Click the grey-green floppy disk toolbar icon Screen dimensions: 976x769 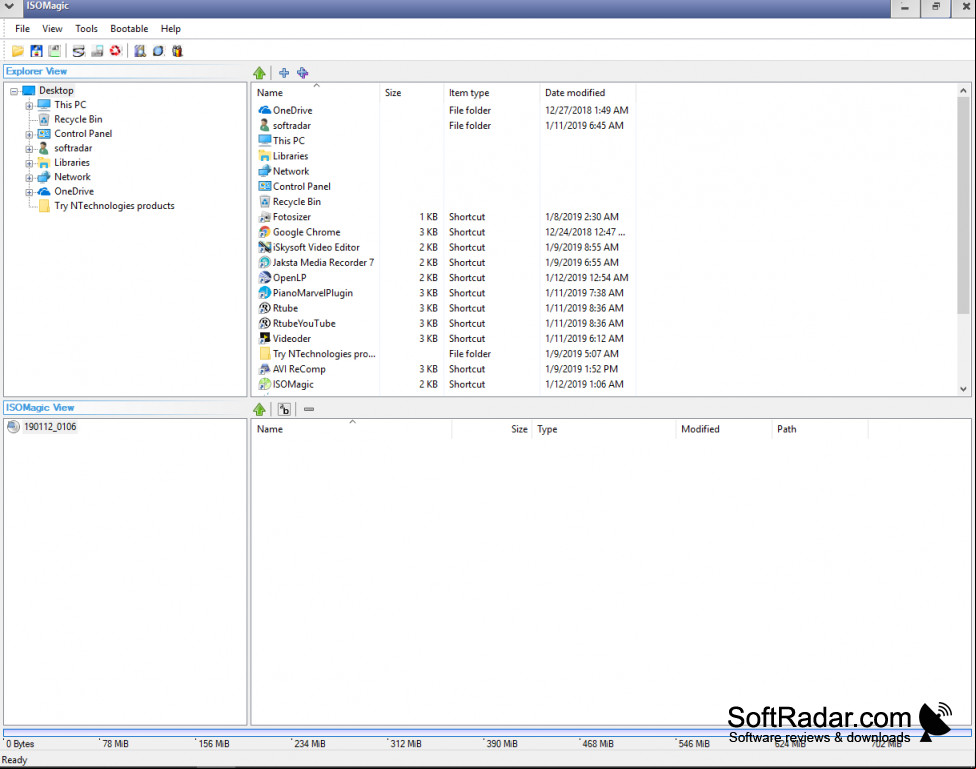tap(55, 51)
